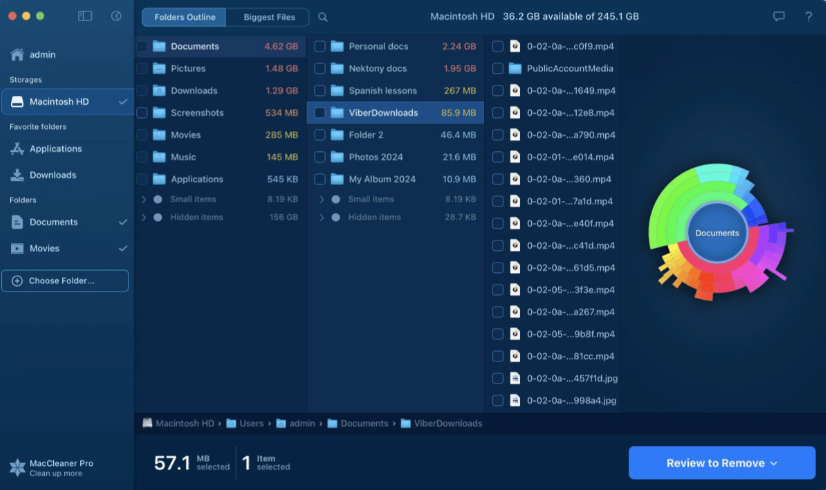The image size is (826, 490).
Task: Click the 0-02-0a-...998a4.jpg image file icon
Action: click(515, 400)
